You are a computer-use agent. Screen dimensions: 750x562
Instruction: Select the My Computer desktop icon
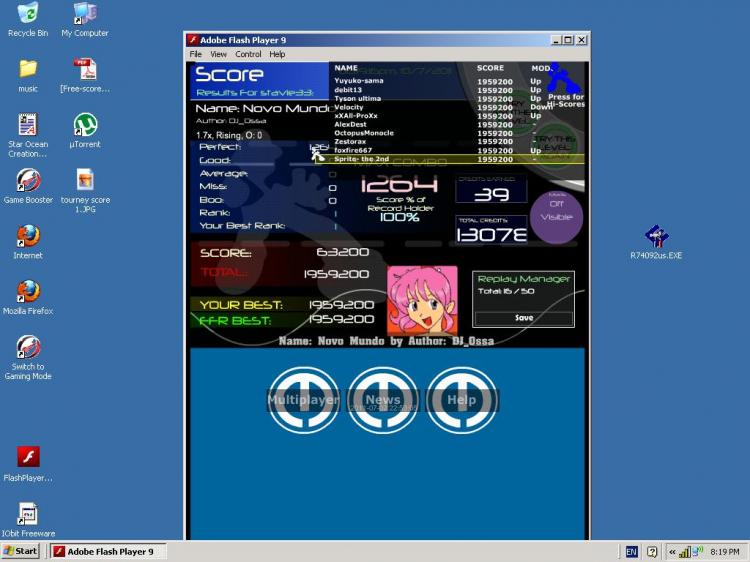[x=85, y=19]
